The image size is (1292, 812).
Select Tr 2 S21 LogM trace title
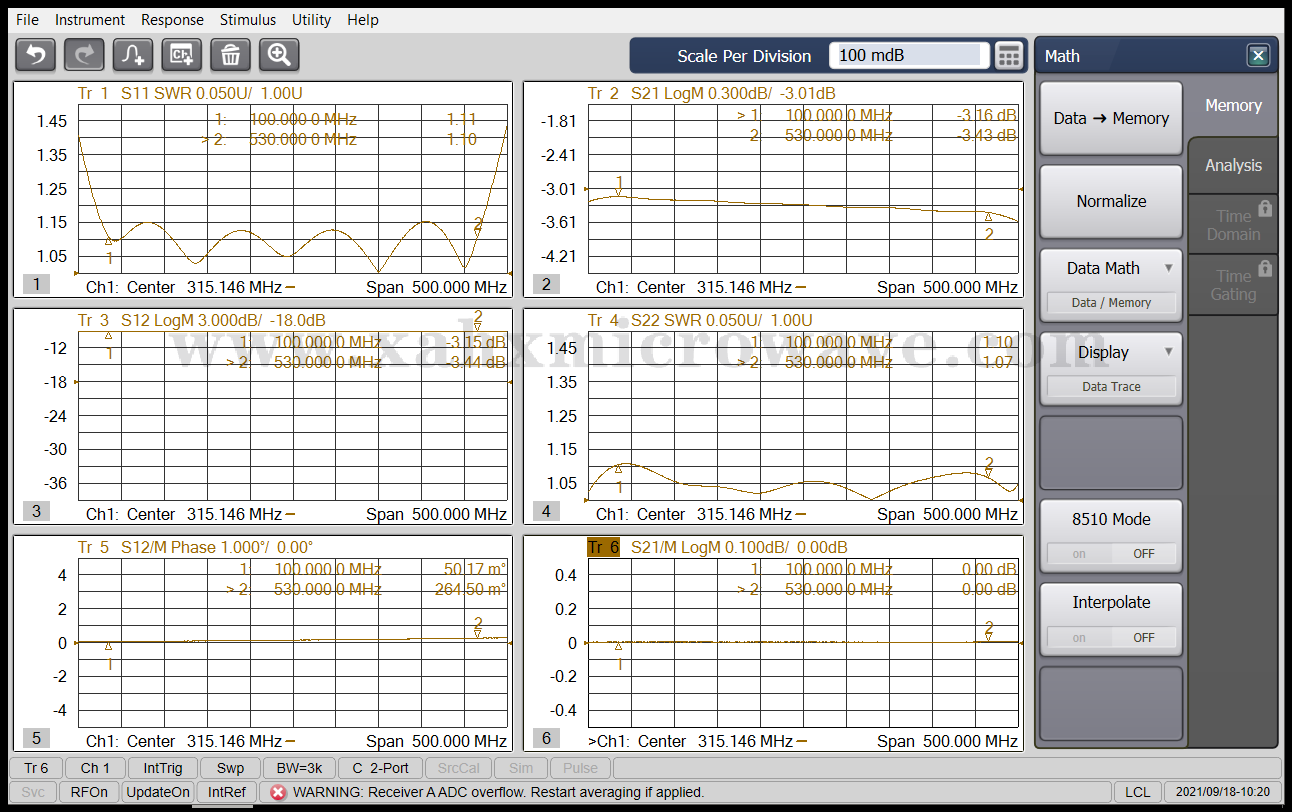pyautogui.click(x=711, y=93)
